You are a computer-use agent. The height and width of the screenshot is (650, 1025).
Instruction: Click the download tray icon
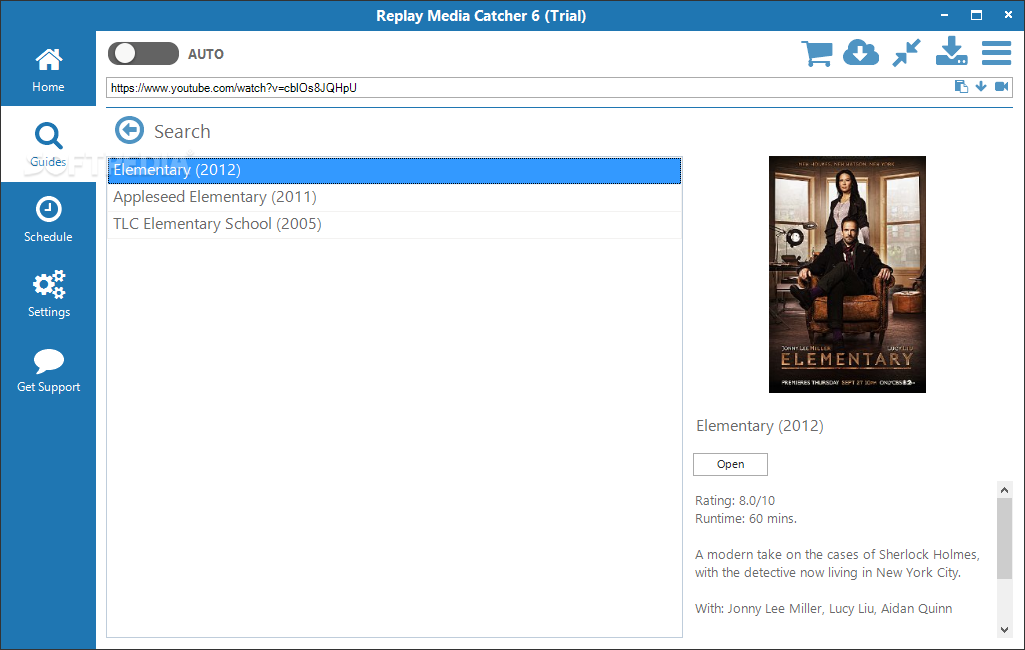click(x=951, y=52)
